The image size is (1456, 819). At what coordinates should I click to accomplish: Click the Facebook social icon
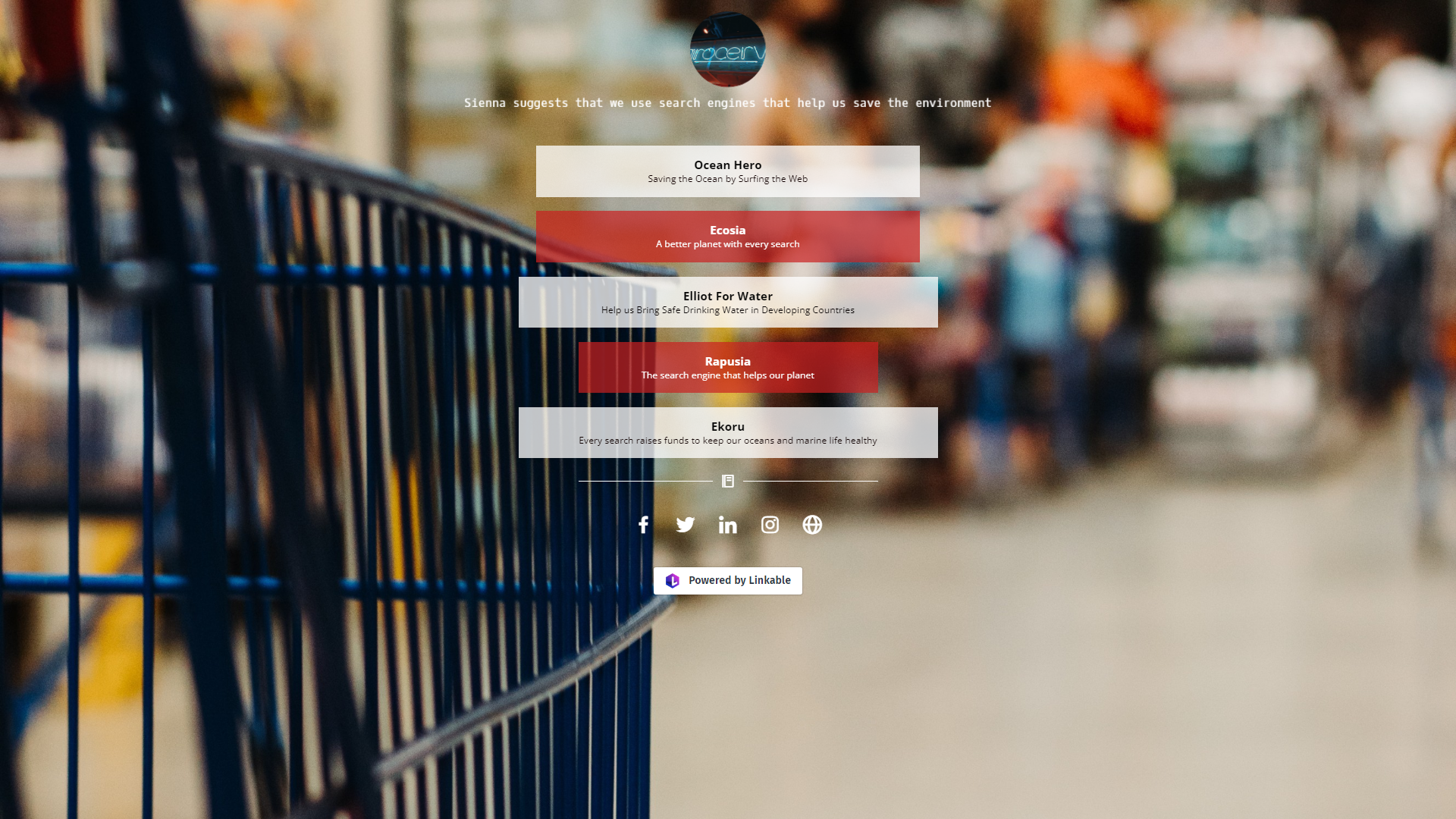[x=643, y=524]
